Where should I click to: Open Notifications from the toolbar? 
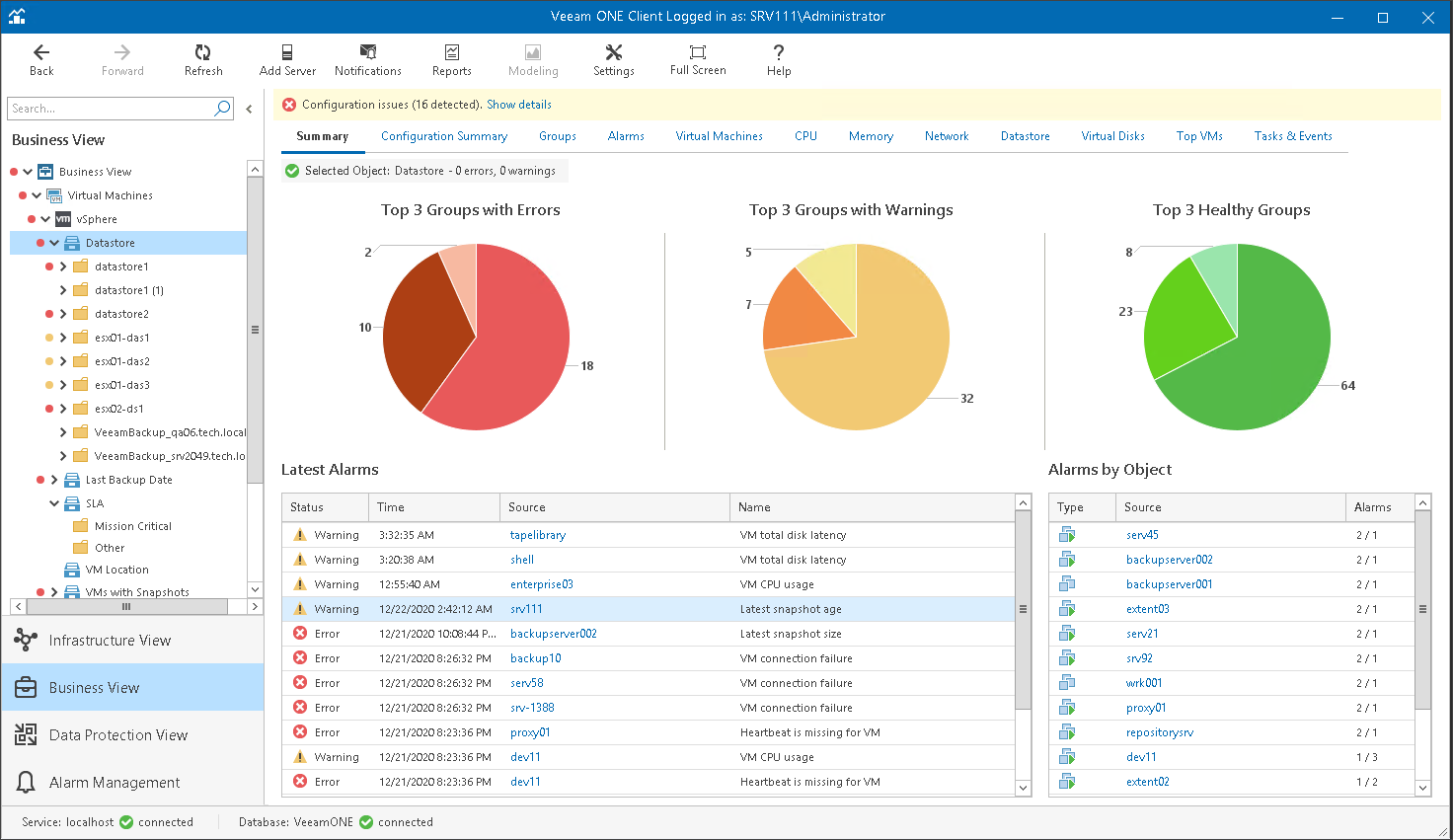click(367, 53)
